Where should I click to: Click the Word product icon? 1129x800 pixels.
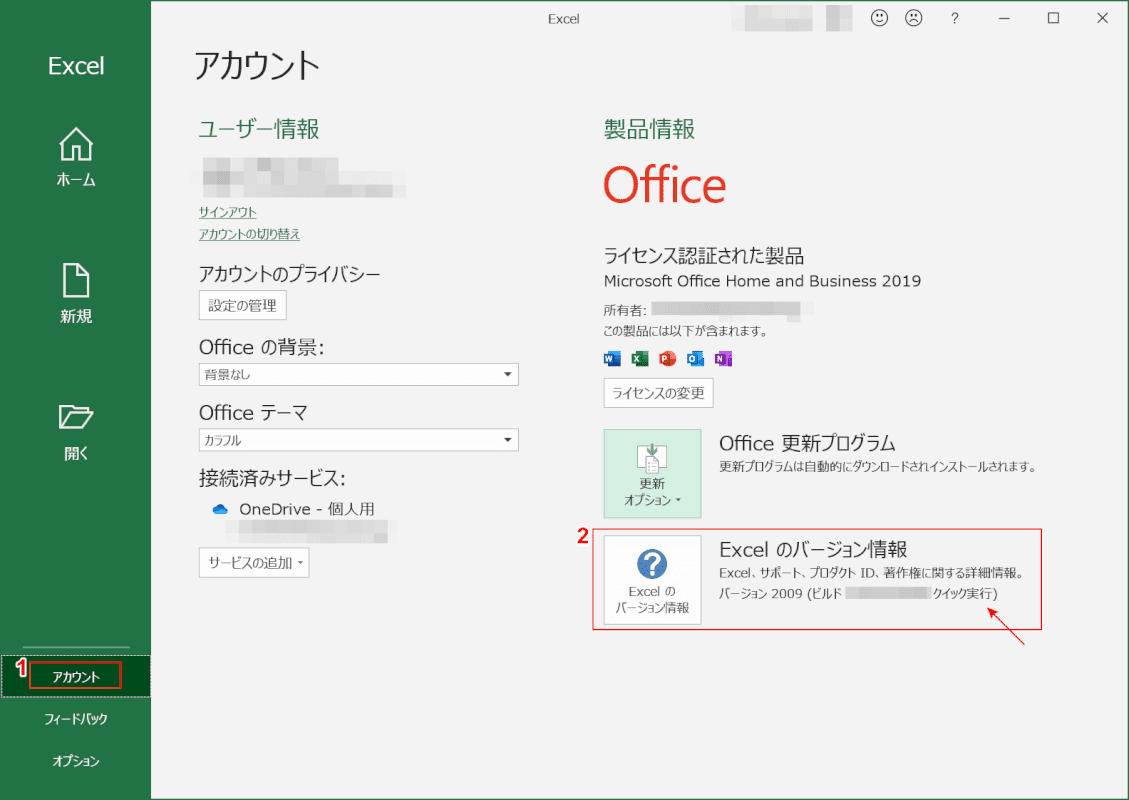coord(612,358)
